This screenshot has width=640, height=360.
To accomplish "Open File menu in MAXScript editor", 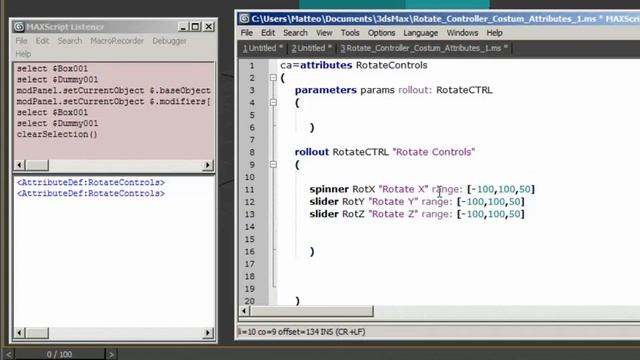I will coord(247,33).
